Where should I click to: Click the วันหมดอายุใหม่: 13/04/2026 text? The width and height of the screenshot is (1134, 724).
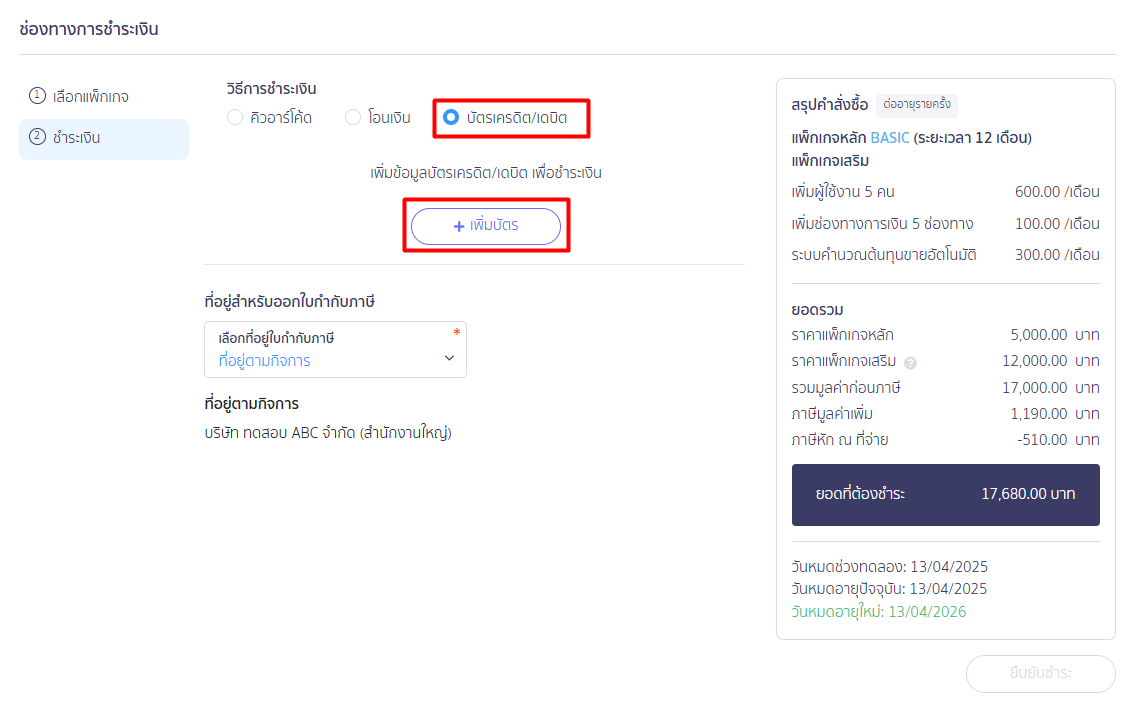tap(879, 612)
